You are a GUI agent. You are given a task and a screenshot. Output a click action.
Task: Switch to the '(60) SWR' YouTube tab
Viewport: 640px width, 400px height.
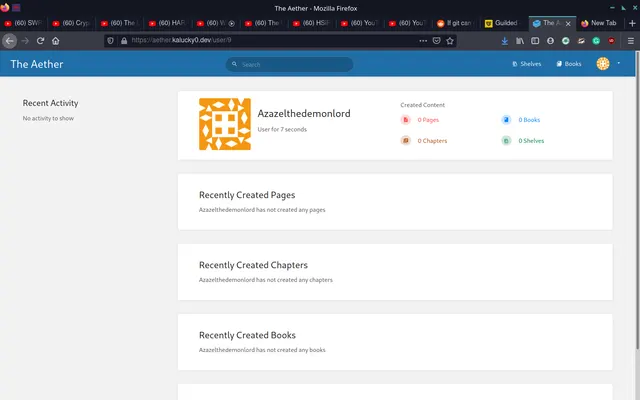24,23
